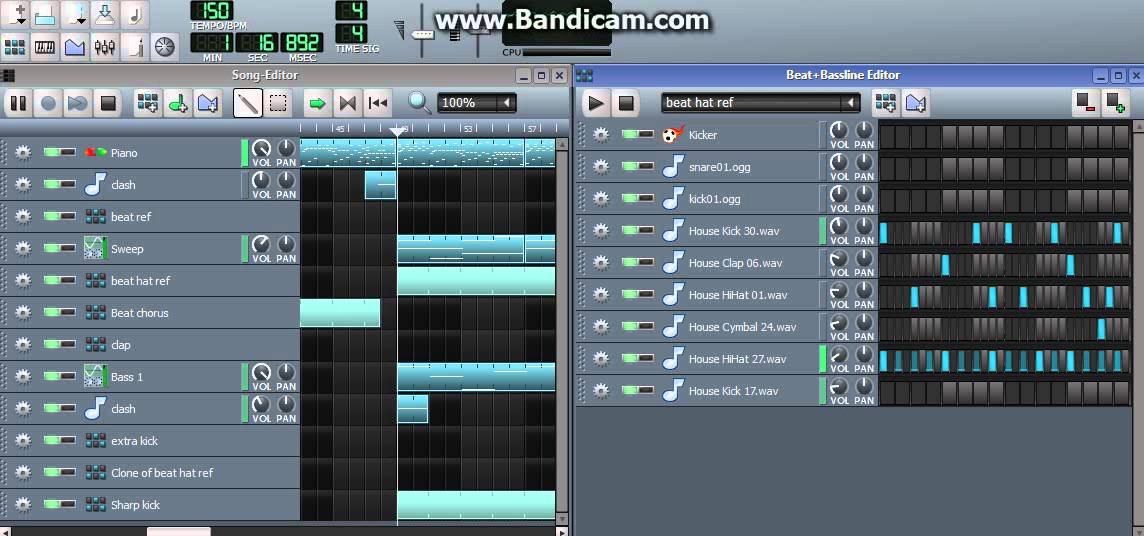The width and height of the screenshot is (1144, 536).
Task: Open gear menu for House Cymbal 24.wav
Action: click(x=600, y=327)
